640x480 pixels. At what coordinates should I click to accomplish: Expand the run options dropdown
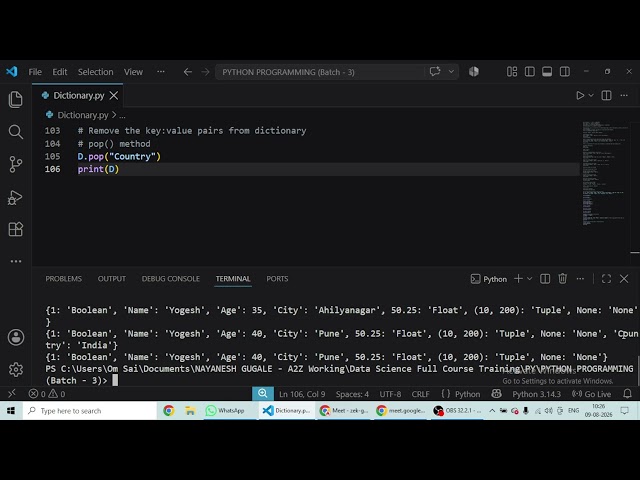pos(591,96)
